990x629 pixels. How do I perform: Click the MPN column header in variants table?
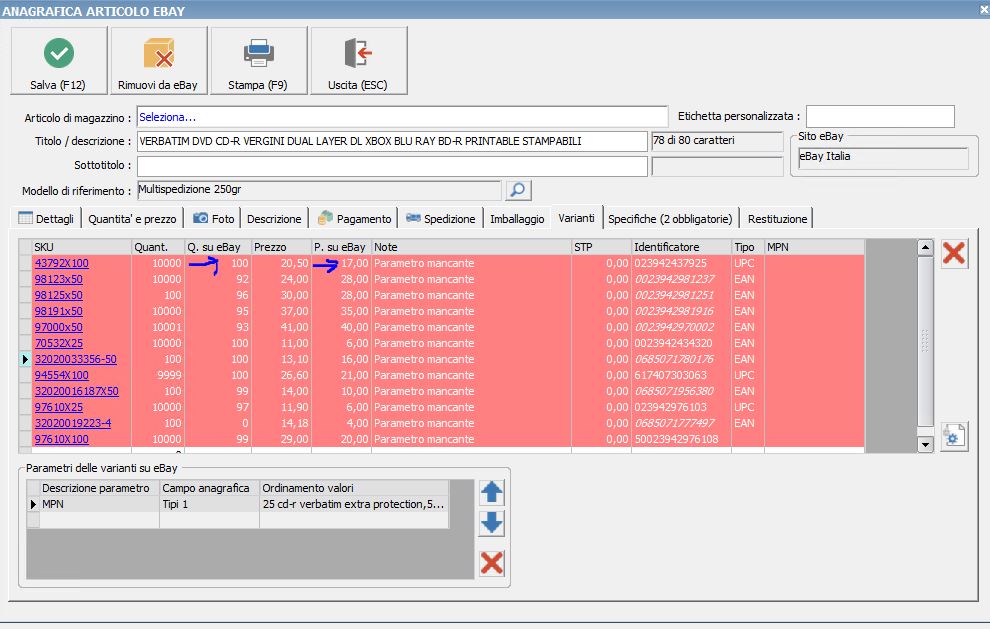814,247
